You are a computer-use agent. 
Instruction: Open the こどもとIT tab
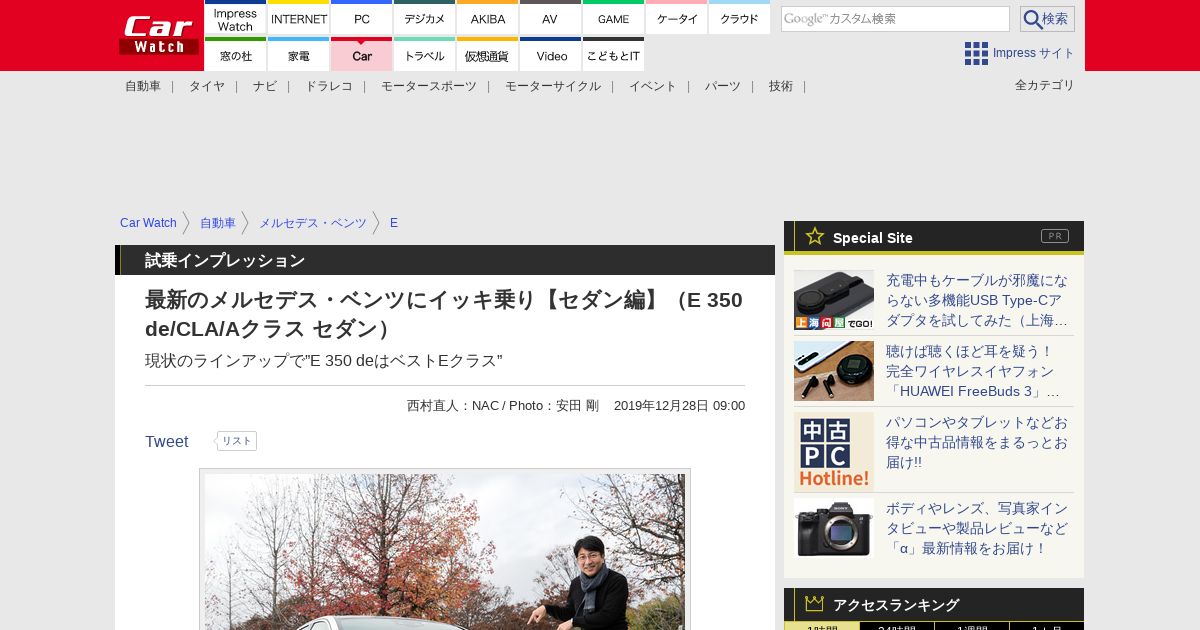[x=613, y=55]
